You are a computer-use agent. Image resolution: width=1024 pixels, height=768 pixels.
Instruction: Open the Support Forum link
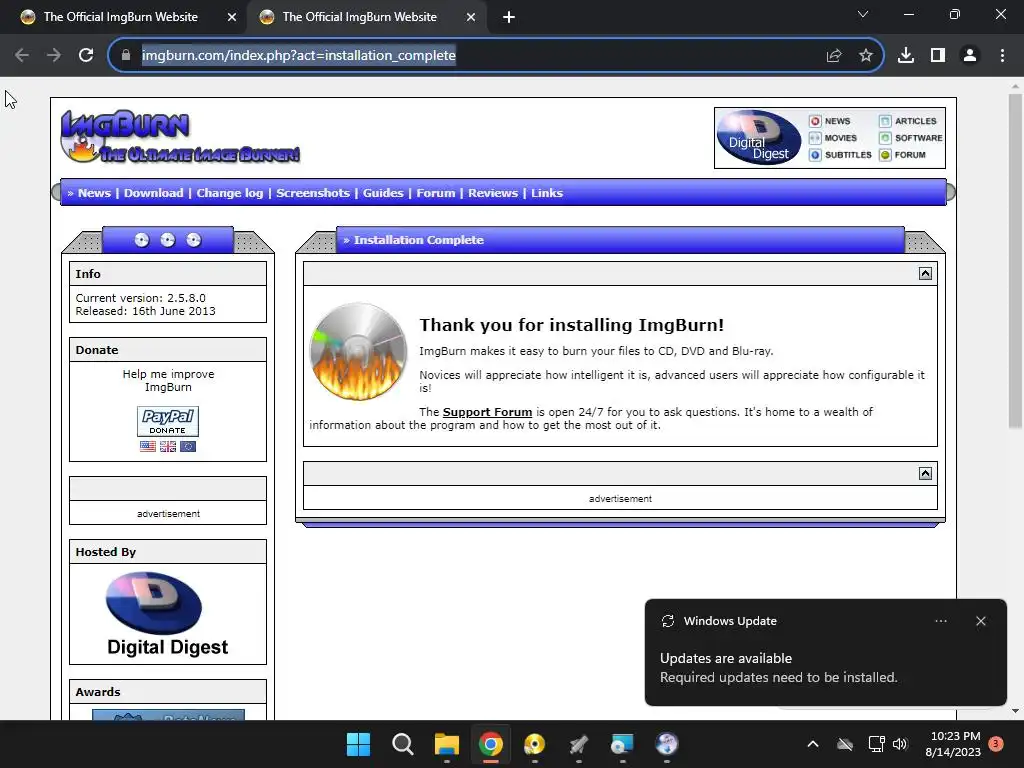(x=487, y=412)
